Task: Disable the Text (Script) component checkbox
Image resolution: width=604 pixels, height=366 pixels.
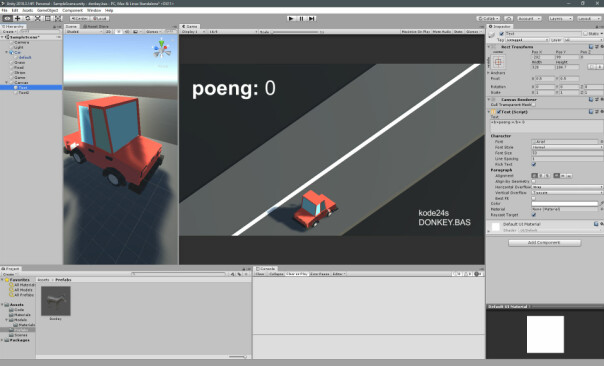Action: click(499, 112)
